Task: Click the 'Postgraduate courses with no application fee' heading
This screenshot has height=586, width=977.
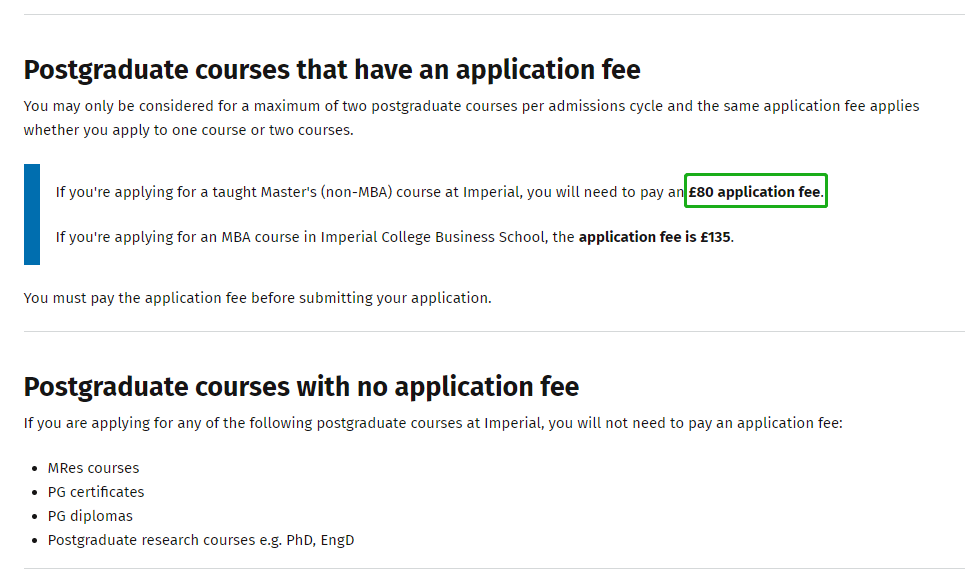Action: [x=301, y=387]
